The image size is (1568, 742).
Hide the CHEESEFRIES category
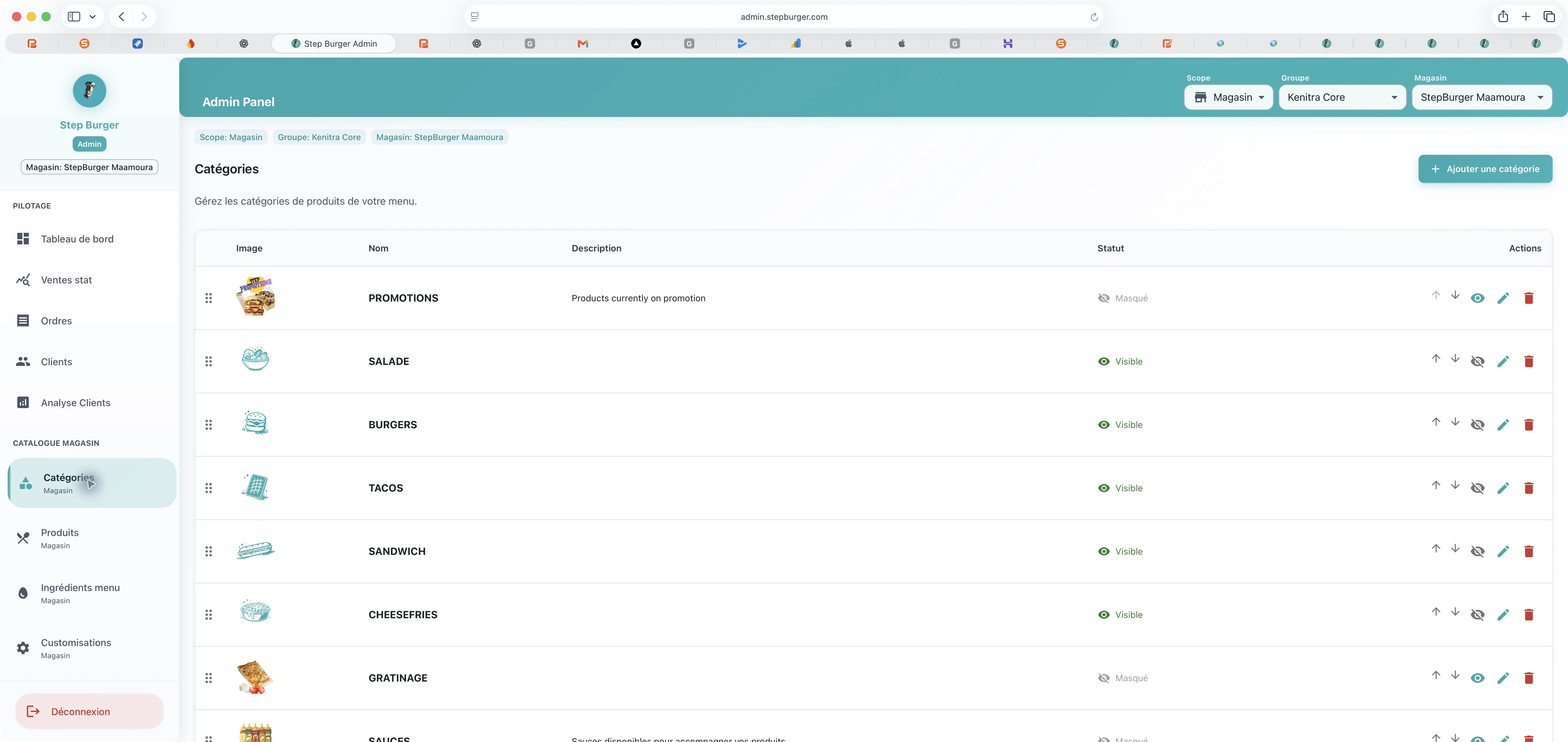click(1477, 614)
